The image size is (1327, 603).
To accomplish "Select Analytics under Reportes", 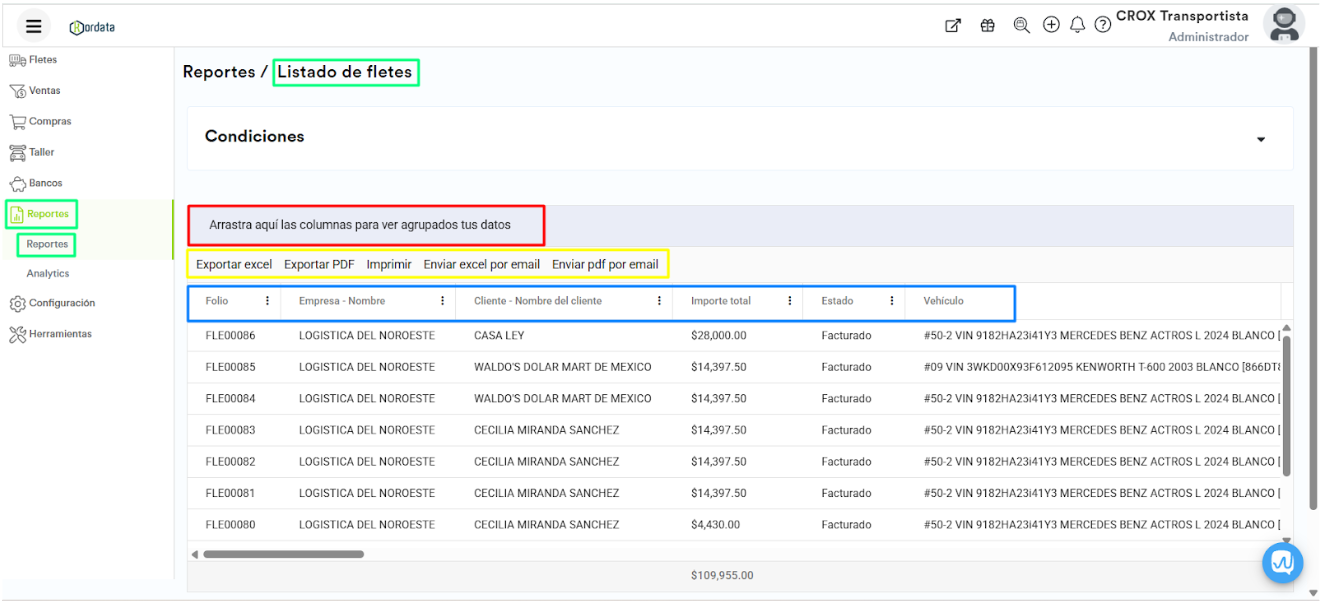I will click(48, 273).
